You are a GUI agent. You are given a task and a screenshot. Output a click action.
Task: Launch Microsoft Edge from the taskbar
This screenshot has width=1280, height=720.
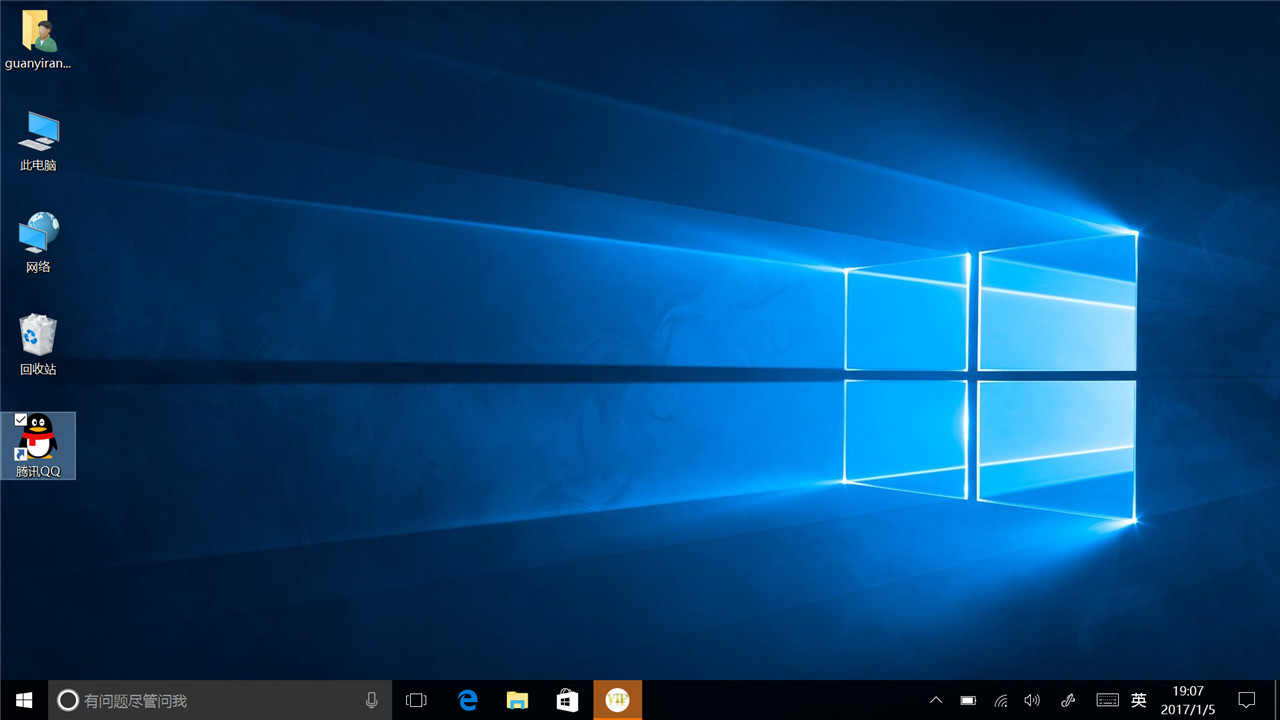[x=467, y=700]
